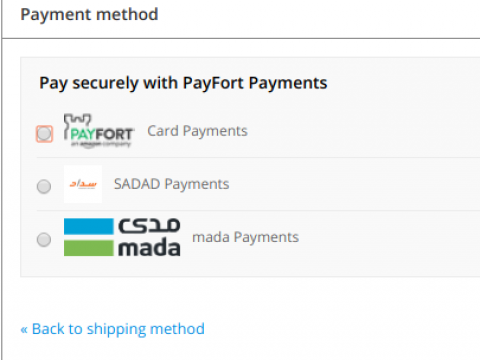Image resolution: width=480 pixels, height=360 pixels.
Task: Click the Arabic mada lettering
Action: tap(149, 226)
